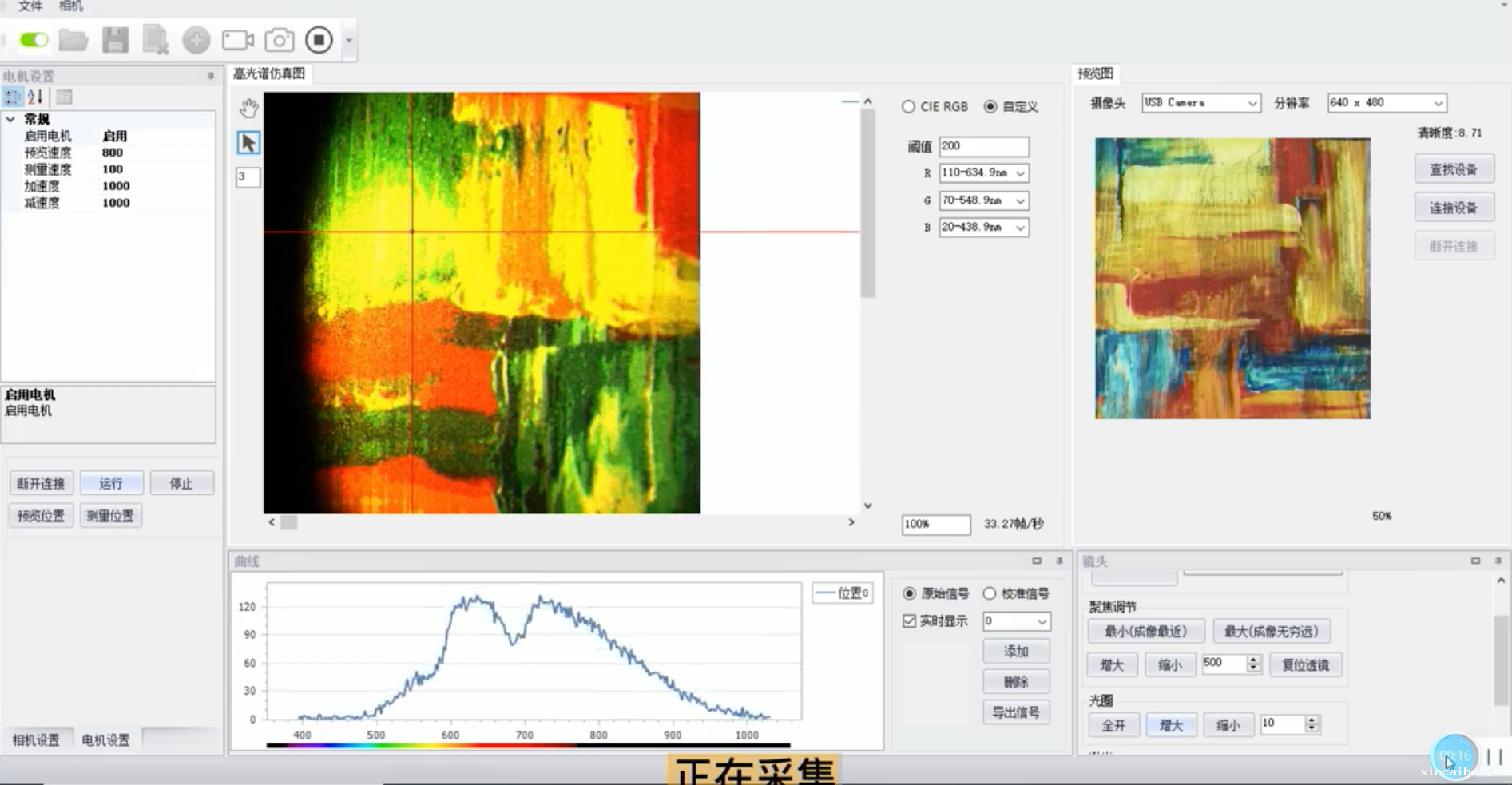This screenshot has height=785, width=1512.
Task: Click the stop recording circle icon
Action: pyautogui.click(x=319, y=40)
